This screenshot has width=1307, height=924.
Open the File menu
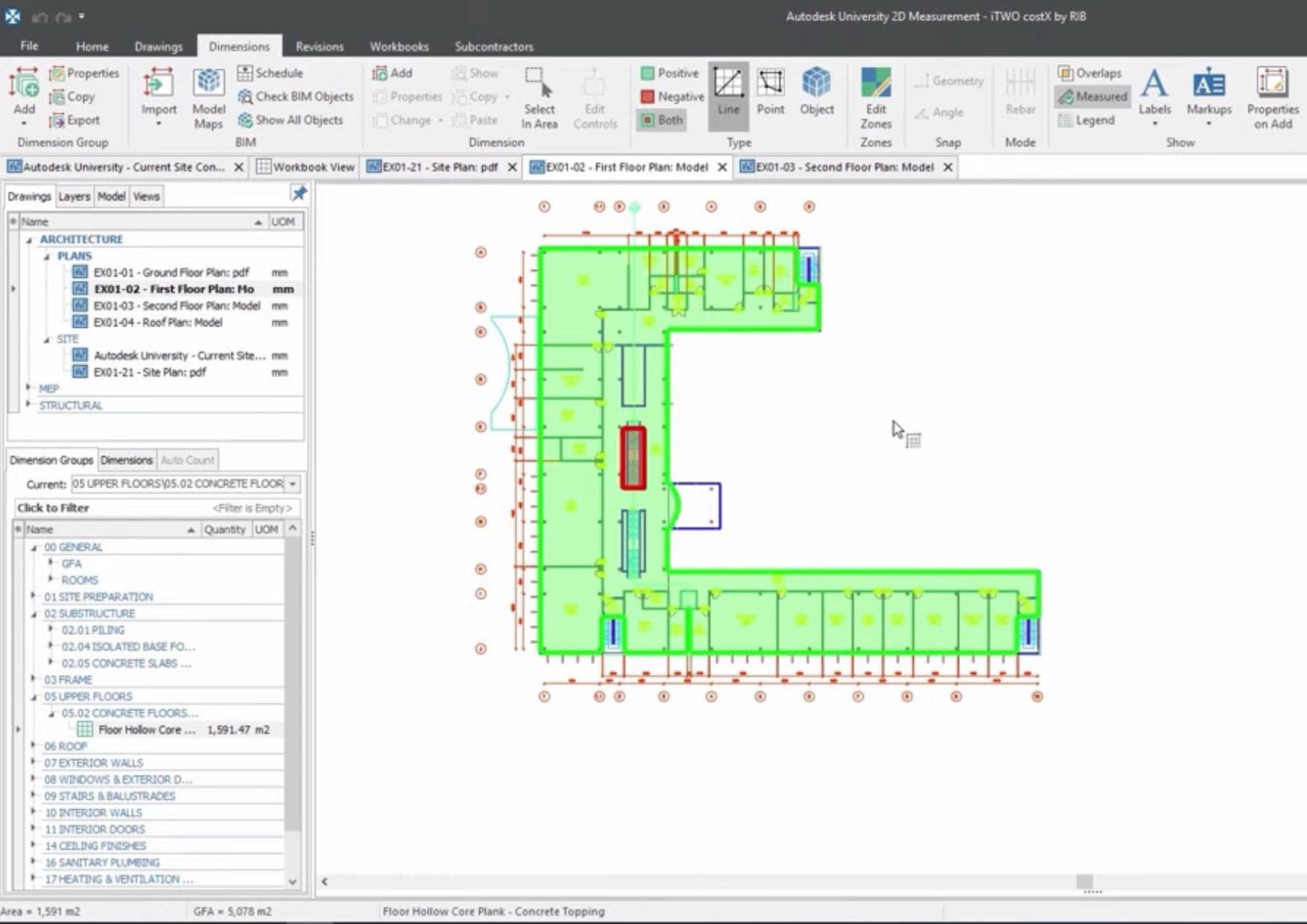click(29, 46)
